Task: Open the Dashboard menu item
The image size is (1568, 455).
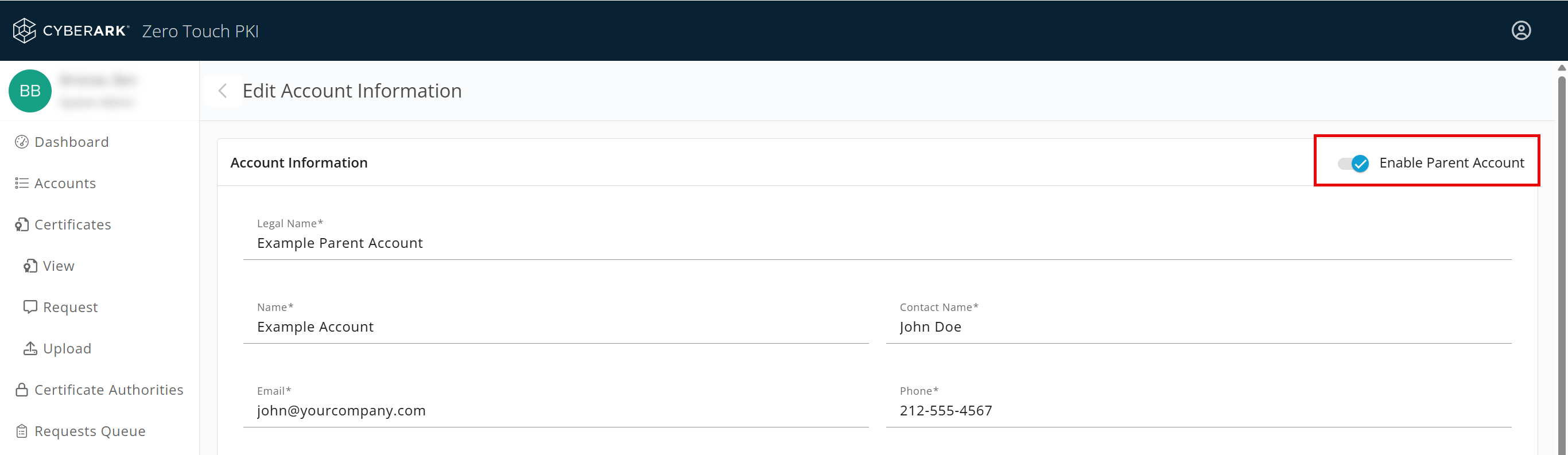Action: coord(71,142)
